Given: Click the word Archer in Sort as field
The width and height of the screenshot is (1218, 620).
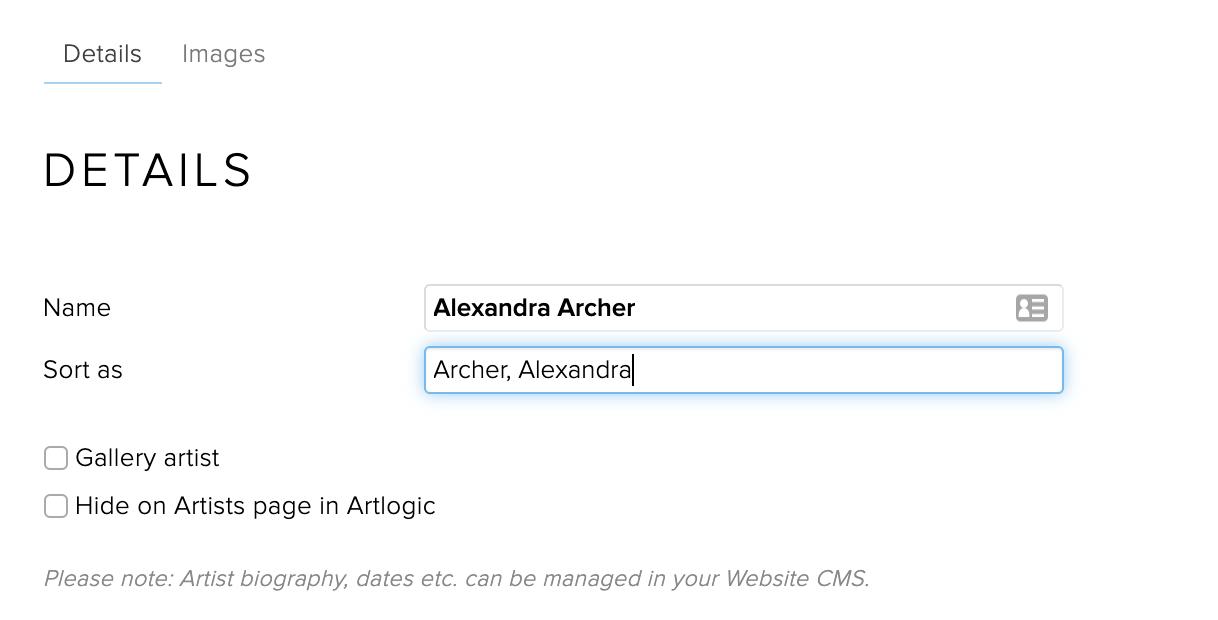Looking at the screenshot, I should coord(470,370).
